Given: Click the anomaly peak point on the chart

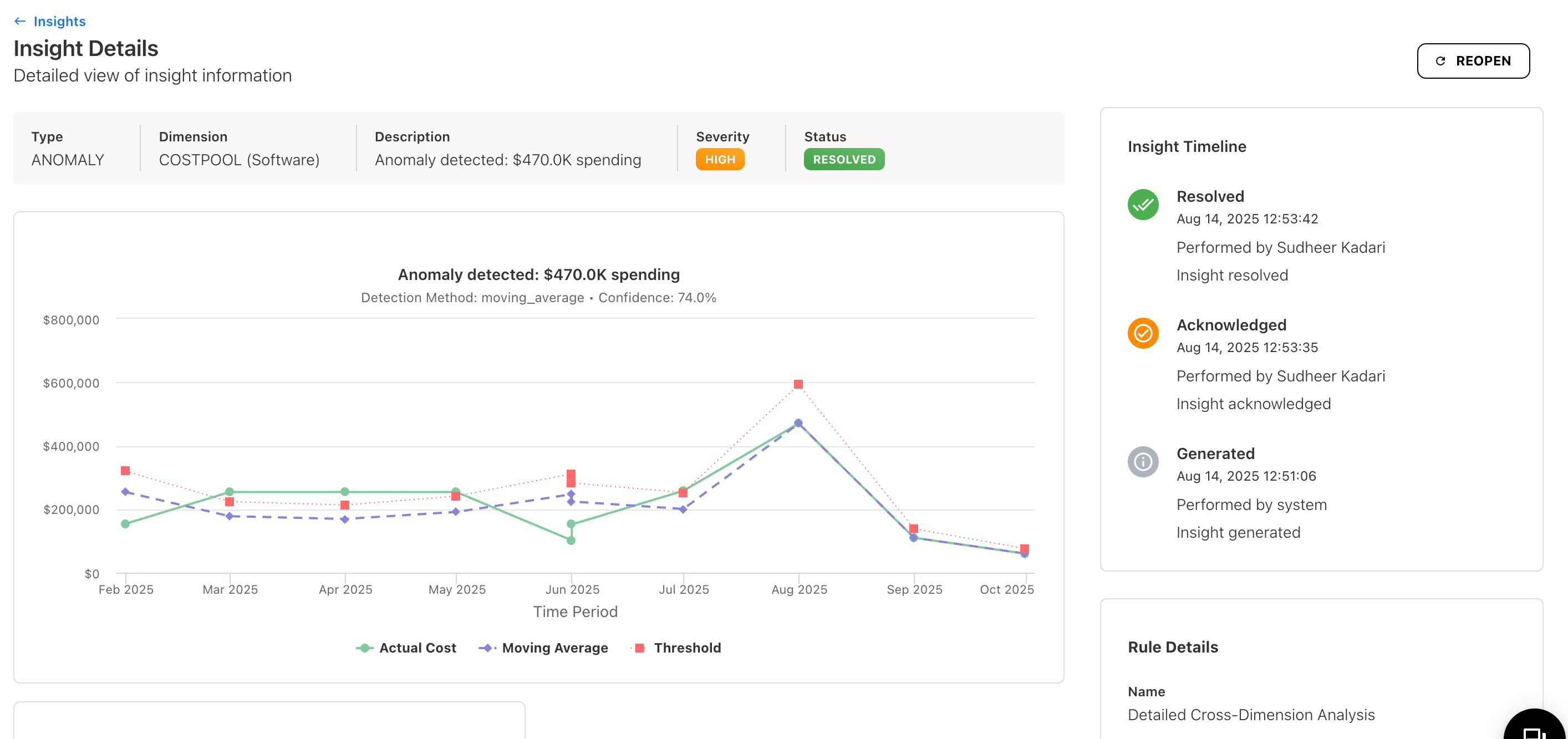Looking at the screenshot, I should [x=798, y=422].
